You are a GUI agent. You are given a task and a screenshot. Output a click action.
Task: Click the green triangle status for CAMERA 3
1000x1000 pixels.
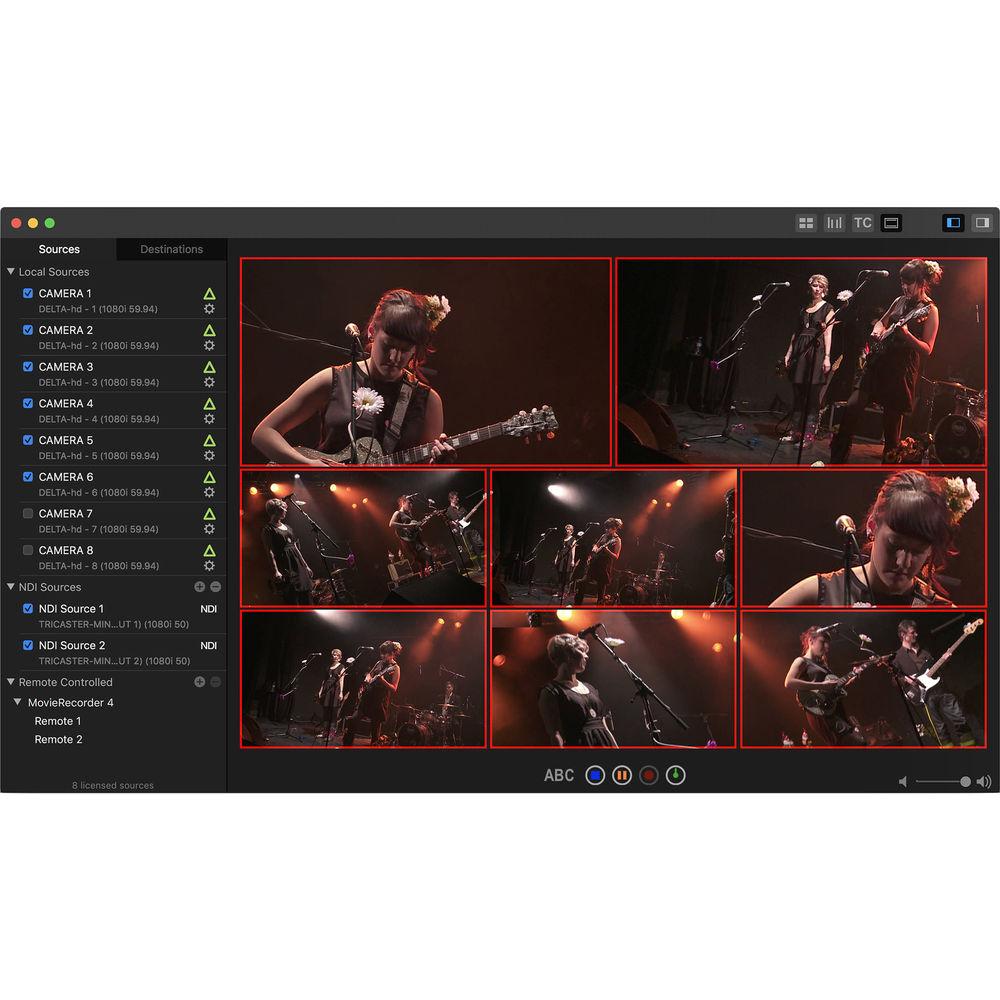tap(209, 367)
